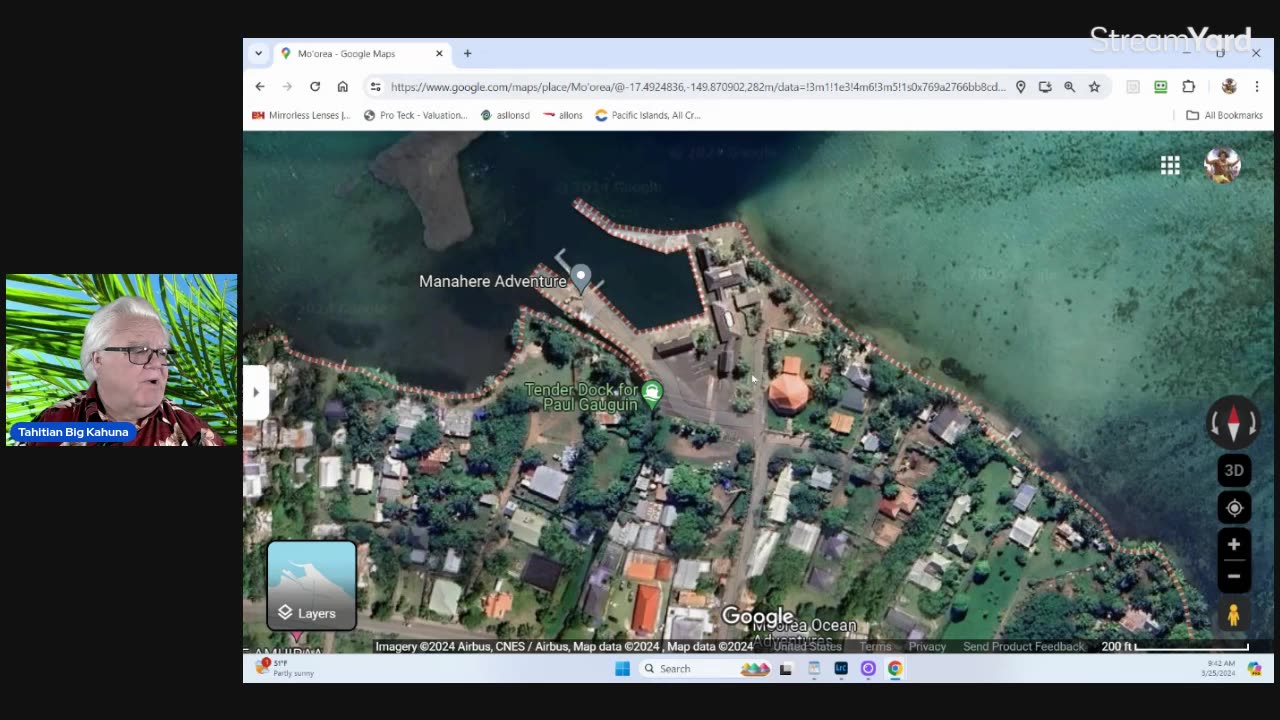1280x720 pixels.
Task: Click Send Product Feedback link
Action: 1023,647
